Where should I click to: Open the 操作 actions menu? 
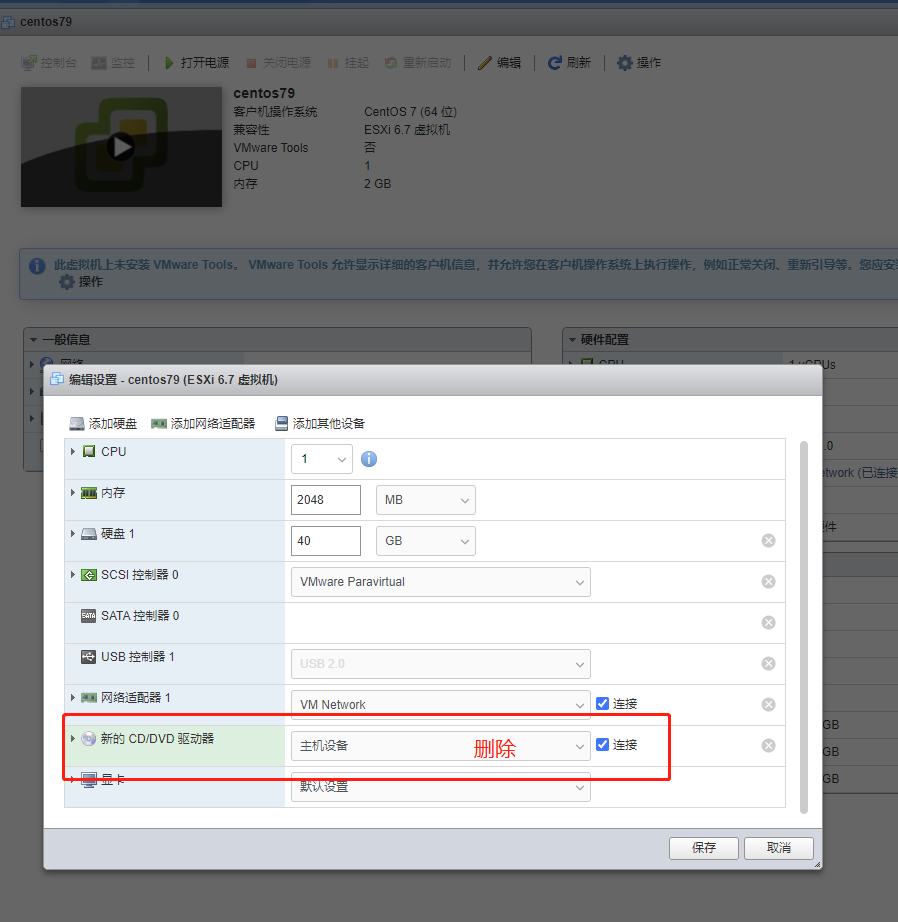[x=638, y=62]
